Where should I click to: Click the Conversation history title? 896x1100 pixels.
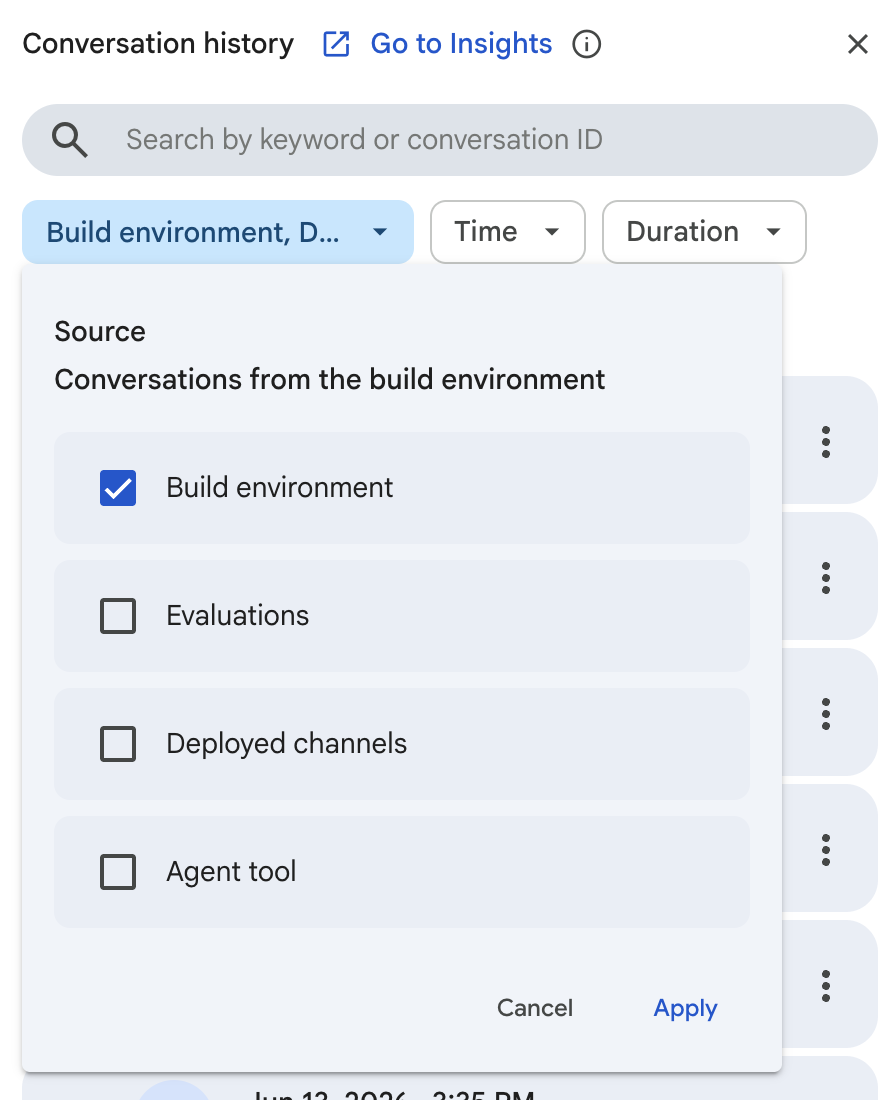158,43
